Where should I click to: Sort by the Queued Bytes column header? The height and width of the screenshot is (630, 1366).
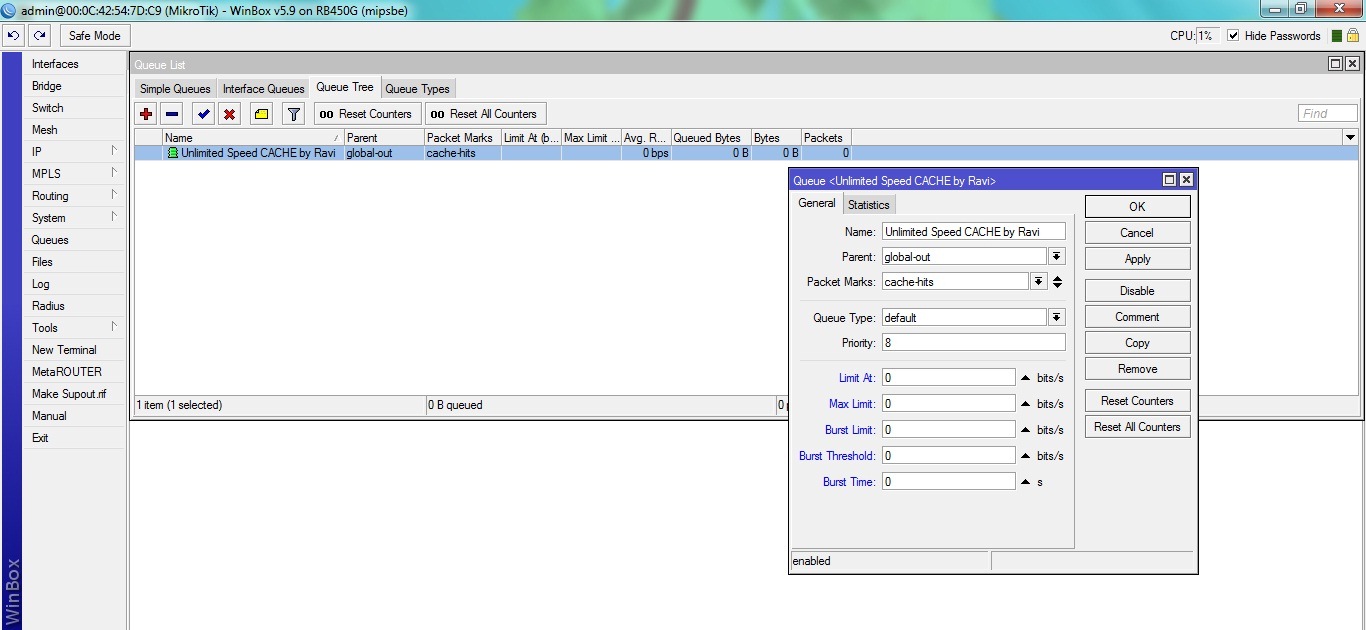point(710,138)
